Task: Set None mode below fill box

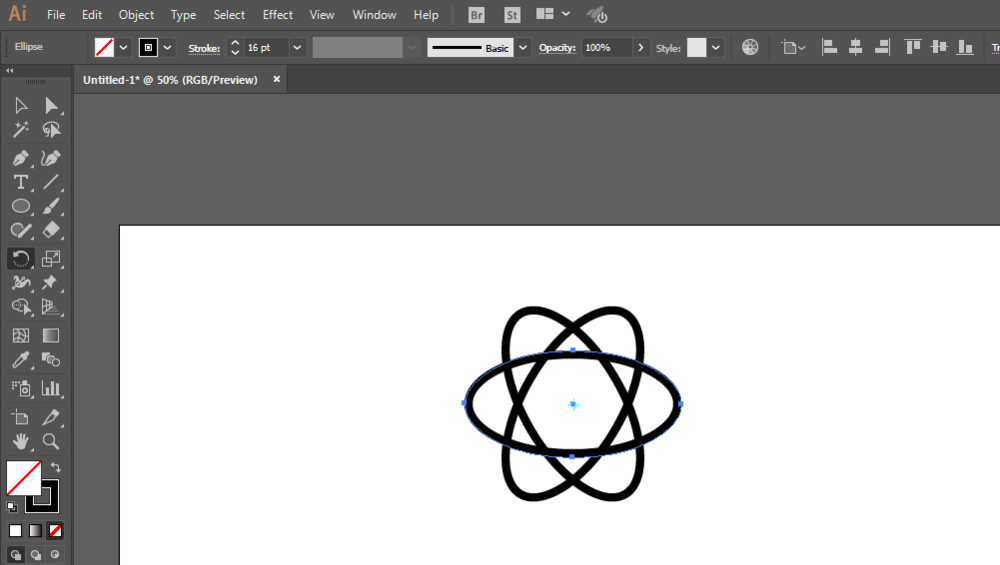Action: click(55, 531)
